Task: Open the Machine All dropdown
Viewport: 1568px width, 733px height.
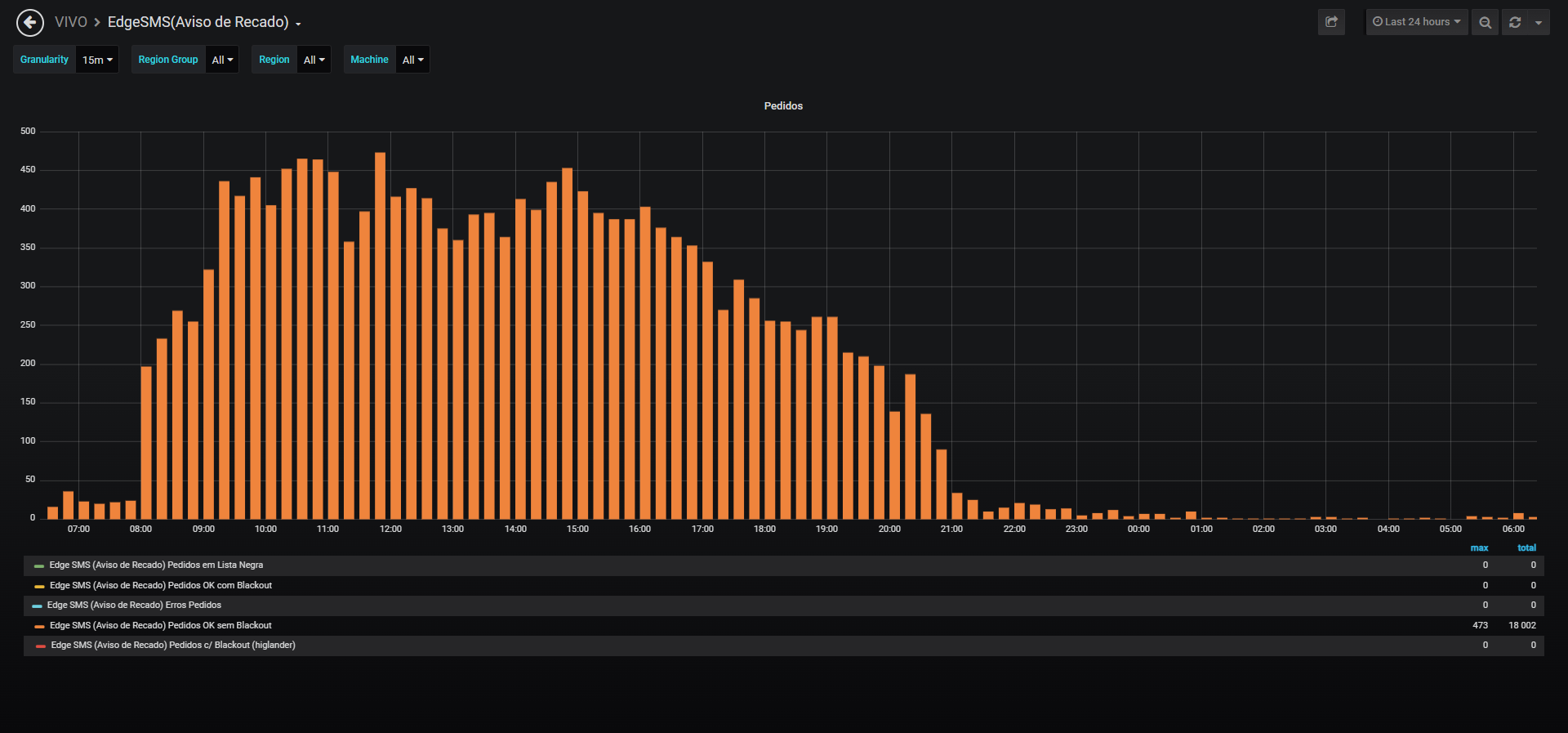Action: click(412, 60)
